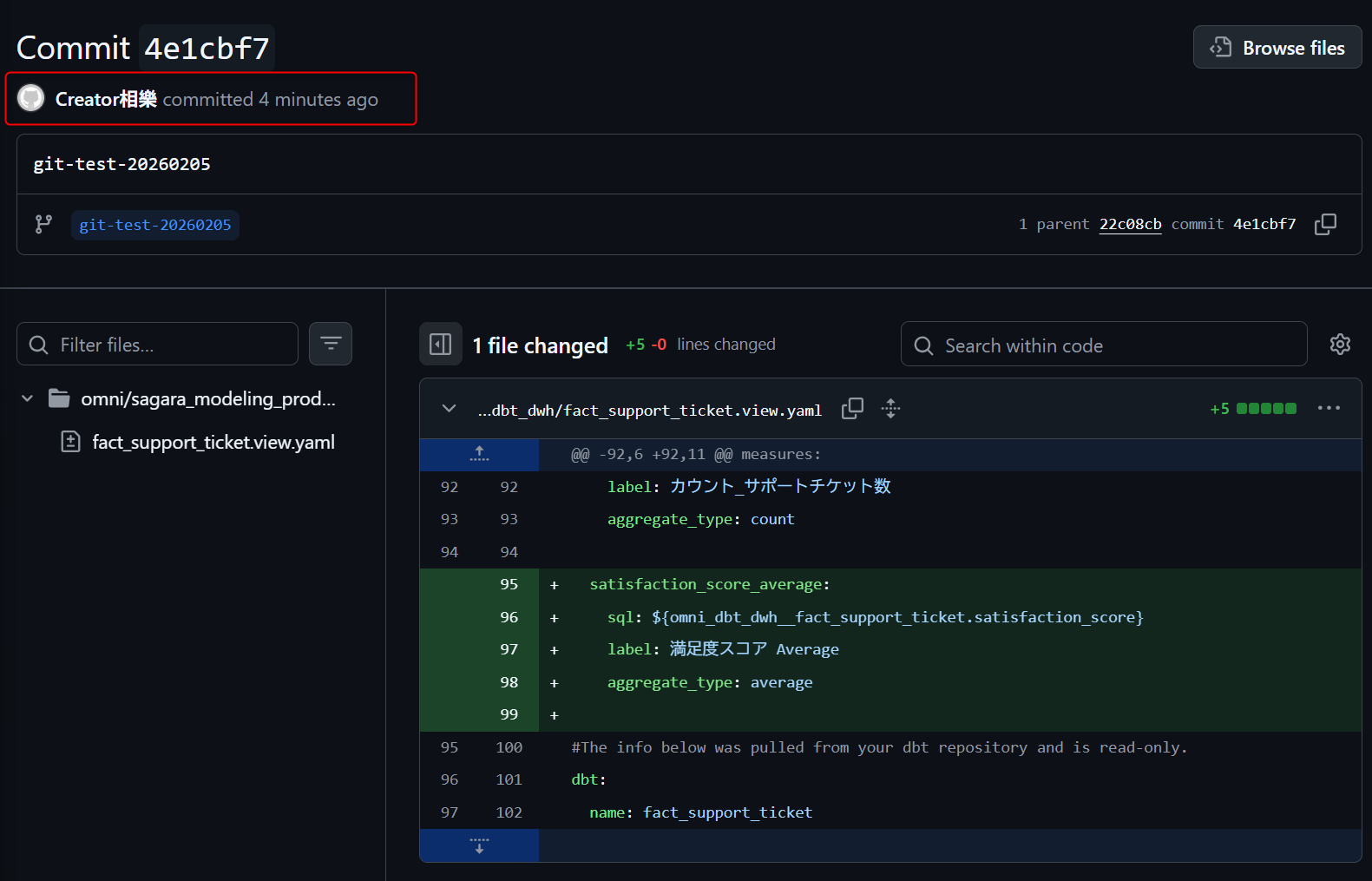Open diff view settings gear
The height and width of the screenshot is (881, 1372).
click(x=1340, y=345)
